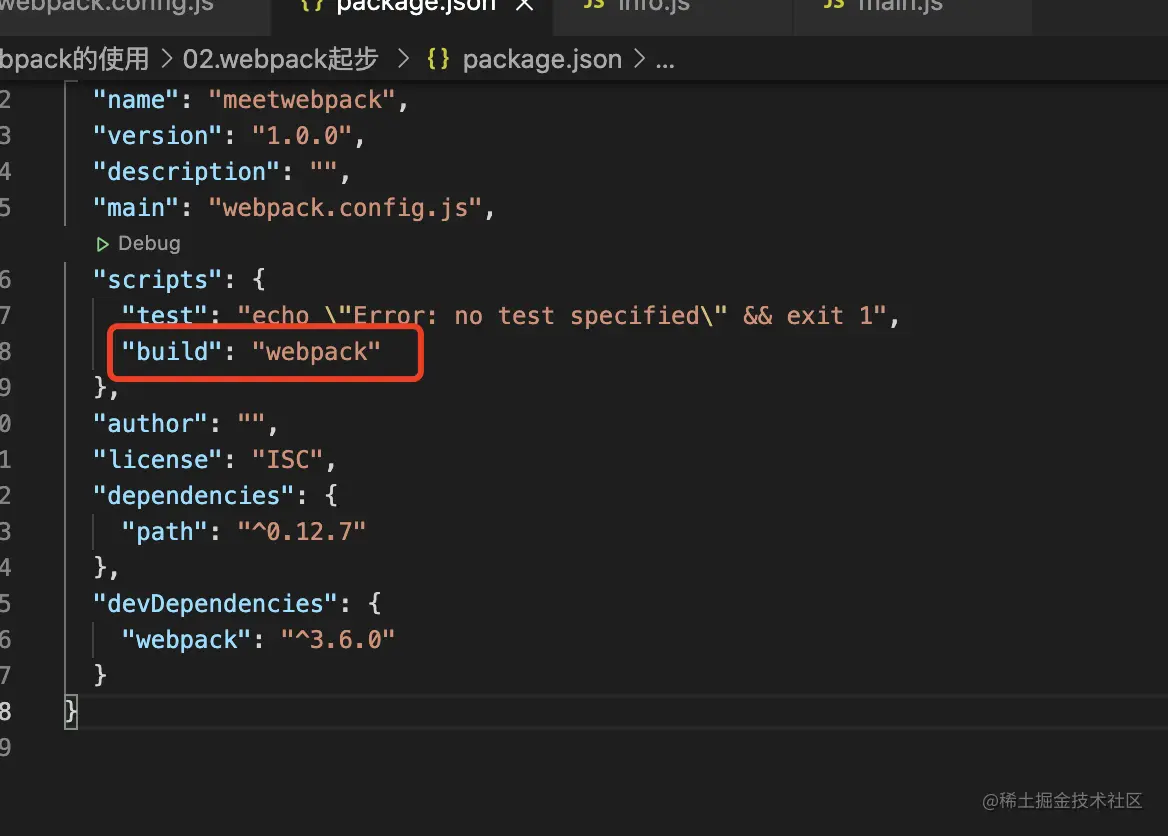Click the JS icon on info.js tab
Viewport: 1168px width, 836px height.
tap(594, 4)
